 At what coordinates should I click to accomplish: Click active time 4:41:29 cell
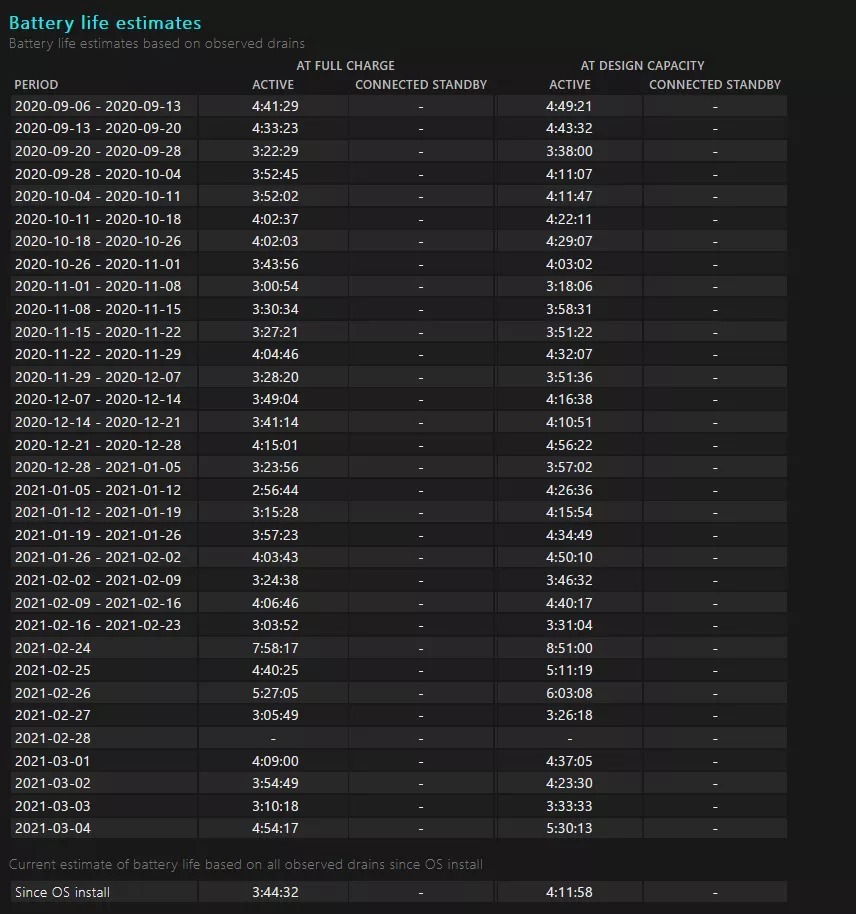coord(275,106)
